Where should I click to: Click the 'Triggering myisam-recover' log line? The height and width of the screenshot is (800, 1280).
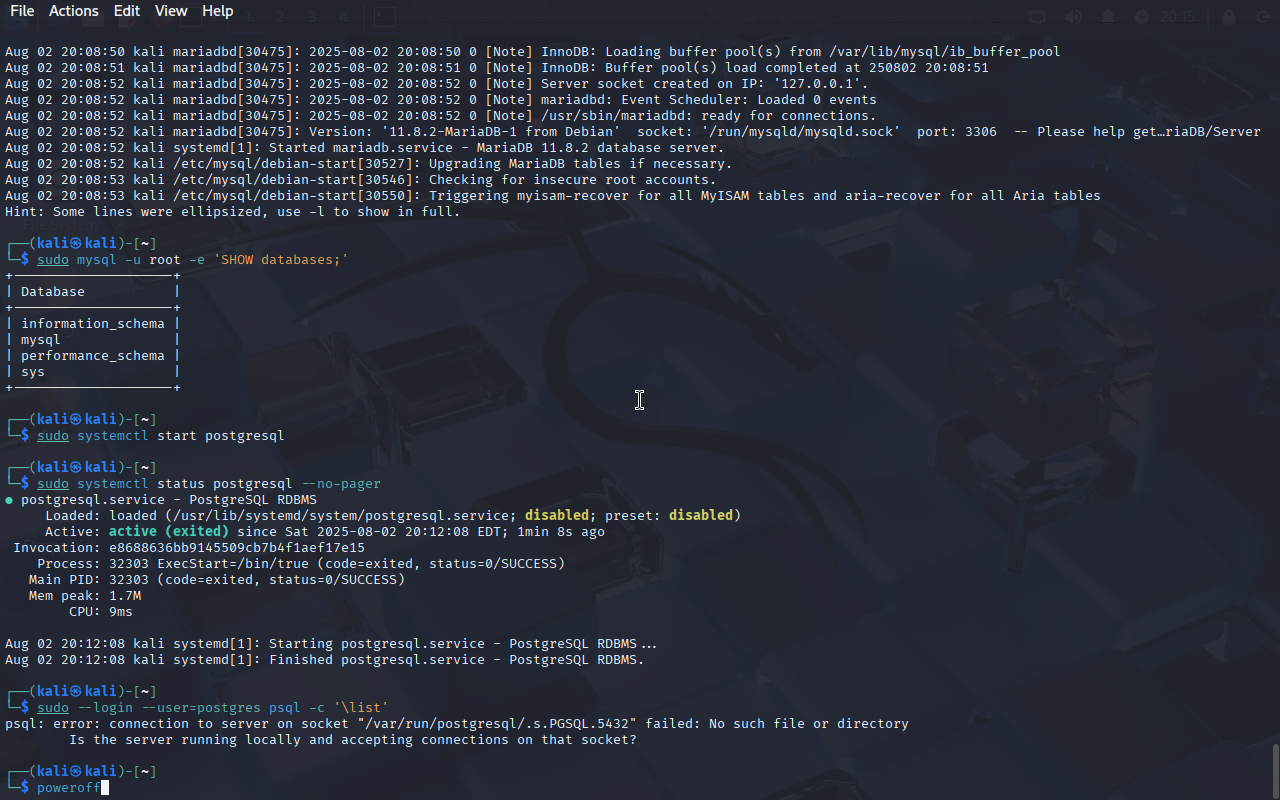tap(553, 196)
